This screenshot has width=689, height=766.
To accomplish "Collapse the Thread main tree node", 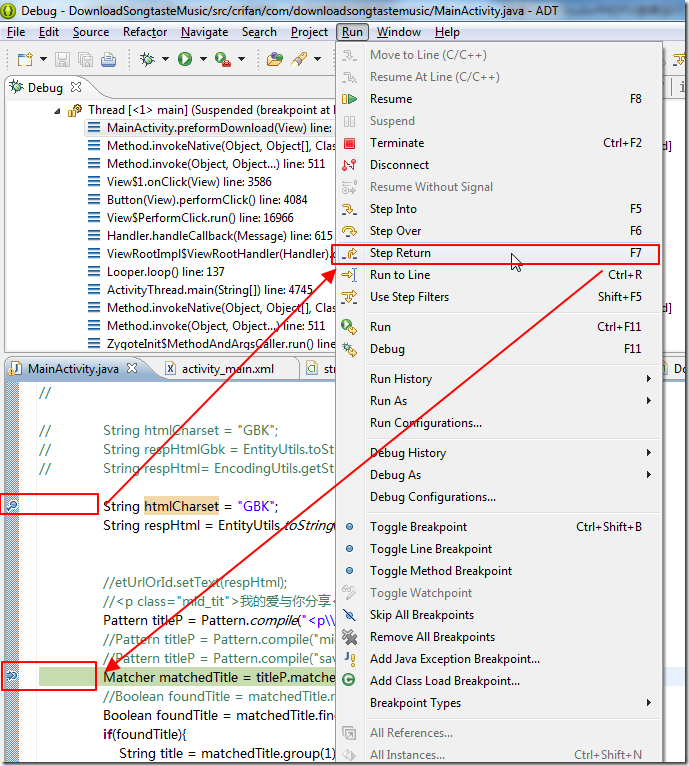I will pos(57,111).
